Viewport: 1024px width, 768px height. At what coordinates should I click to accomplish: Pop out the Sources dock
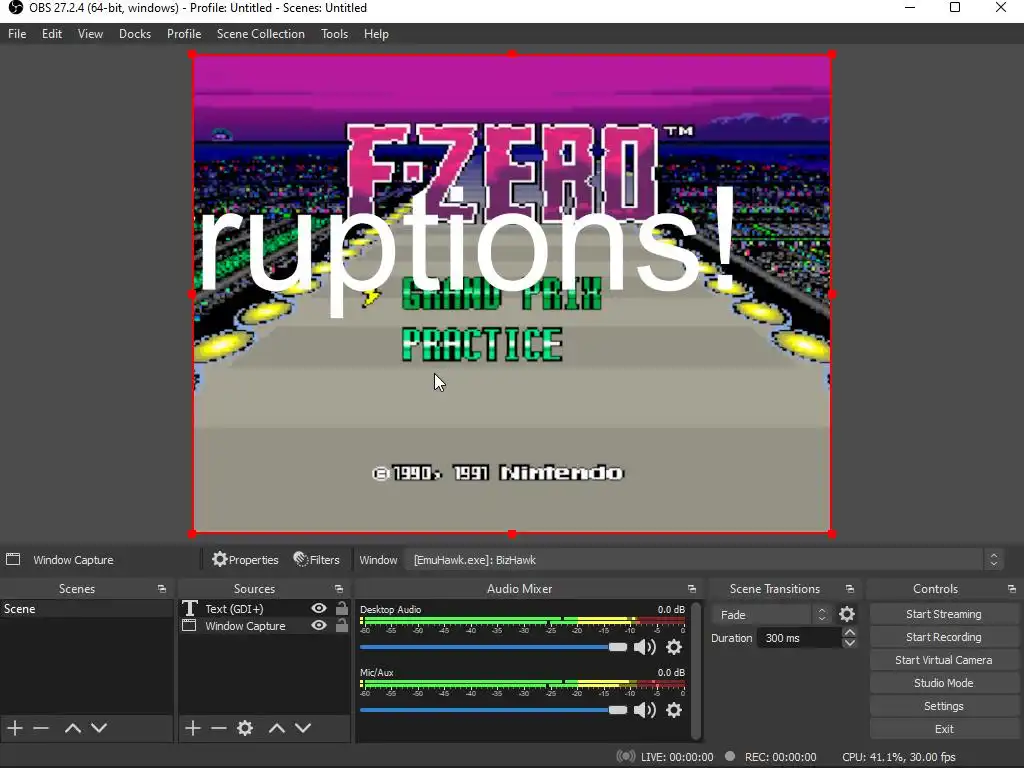338,589
